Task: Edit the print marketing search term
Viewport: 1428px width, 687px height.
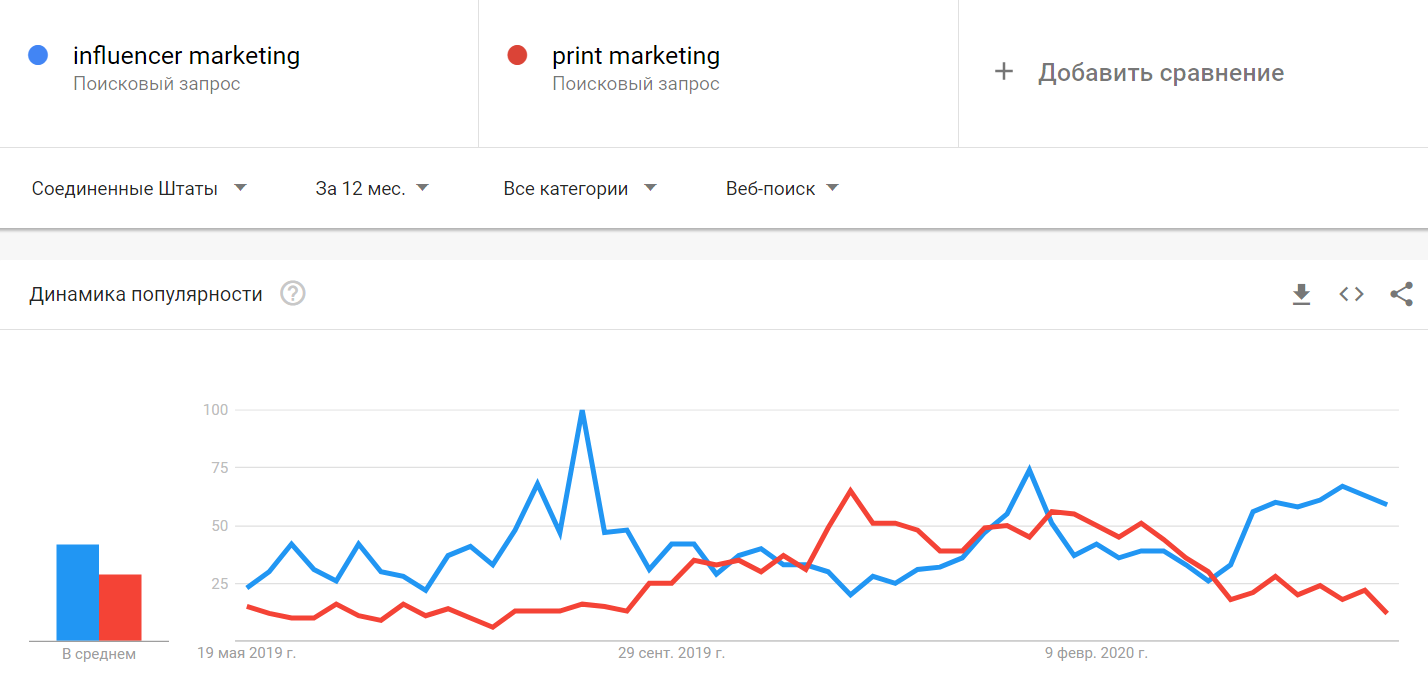Action: [x=636, y=56]
